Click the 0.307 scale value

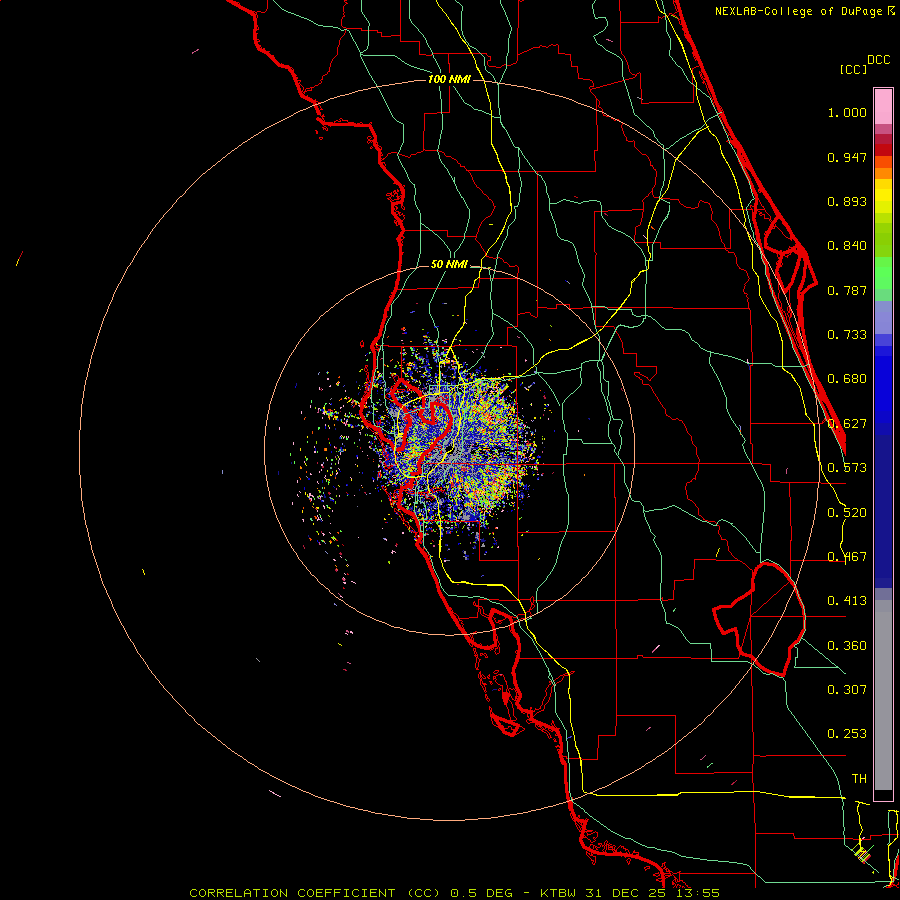(x=847, y=689)
